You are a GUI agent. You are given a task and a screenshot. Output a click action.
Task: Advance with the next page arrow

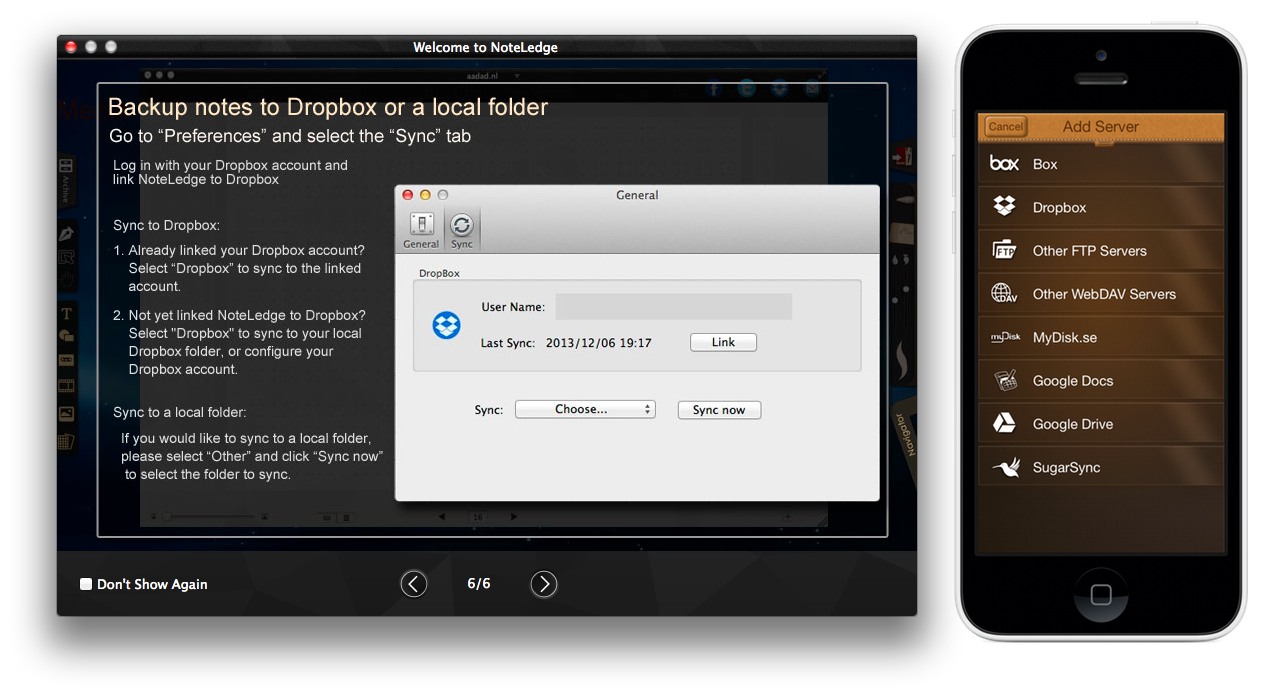(543, 584)
